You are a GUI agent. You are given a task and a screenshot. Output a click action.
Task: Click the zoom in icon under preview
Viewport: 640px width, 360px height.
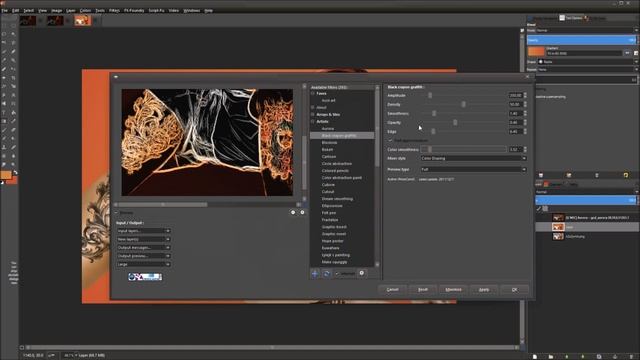[x=302, y=212]
